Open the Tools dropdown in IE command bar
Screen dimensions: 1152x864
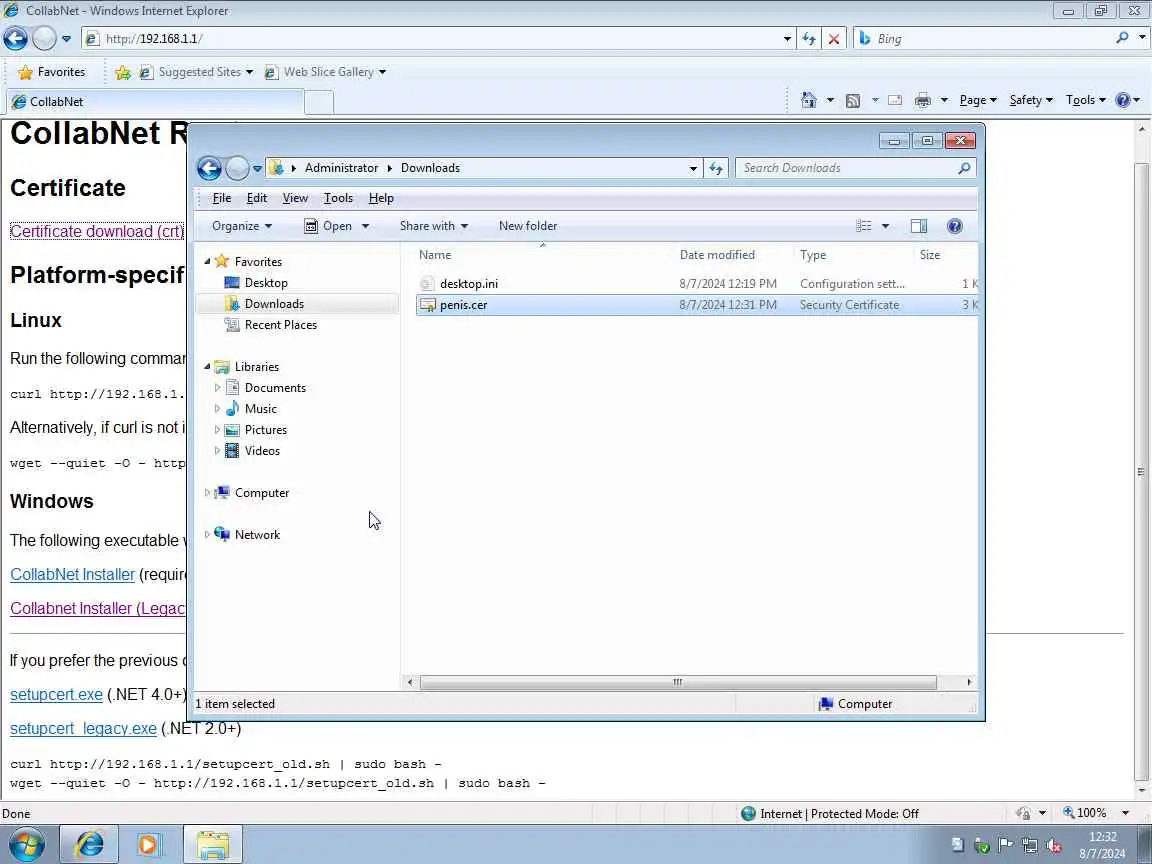[x=1086, y=100]
